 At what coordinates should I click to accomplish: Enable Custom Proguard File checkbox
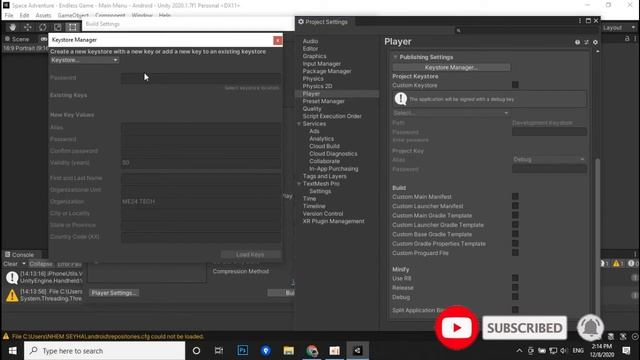click(515, 253)
